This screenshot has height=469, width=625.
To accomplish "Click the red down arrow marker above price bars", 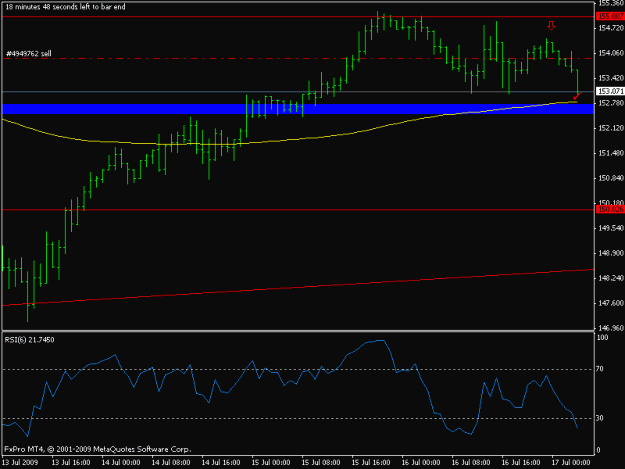I will (551, 26).
